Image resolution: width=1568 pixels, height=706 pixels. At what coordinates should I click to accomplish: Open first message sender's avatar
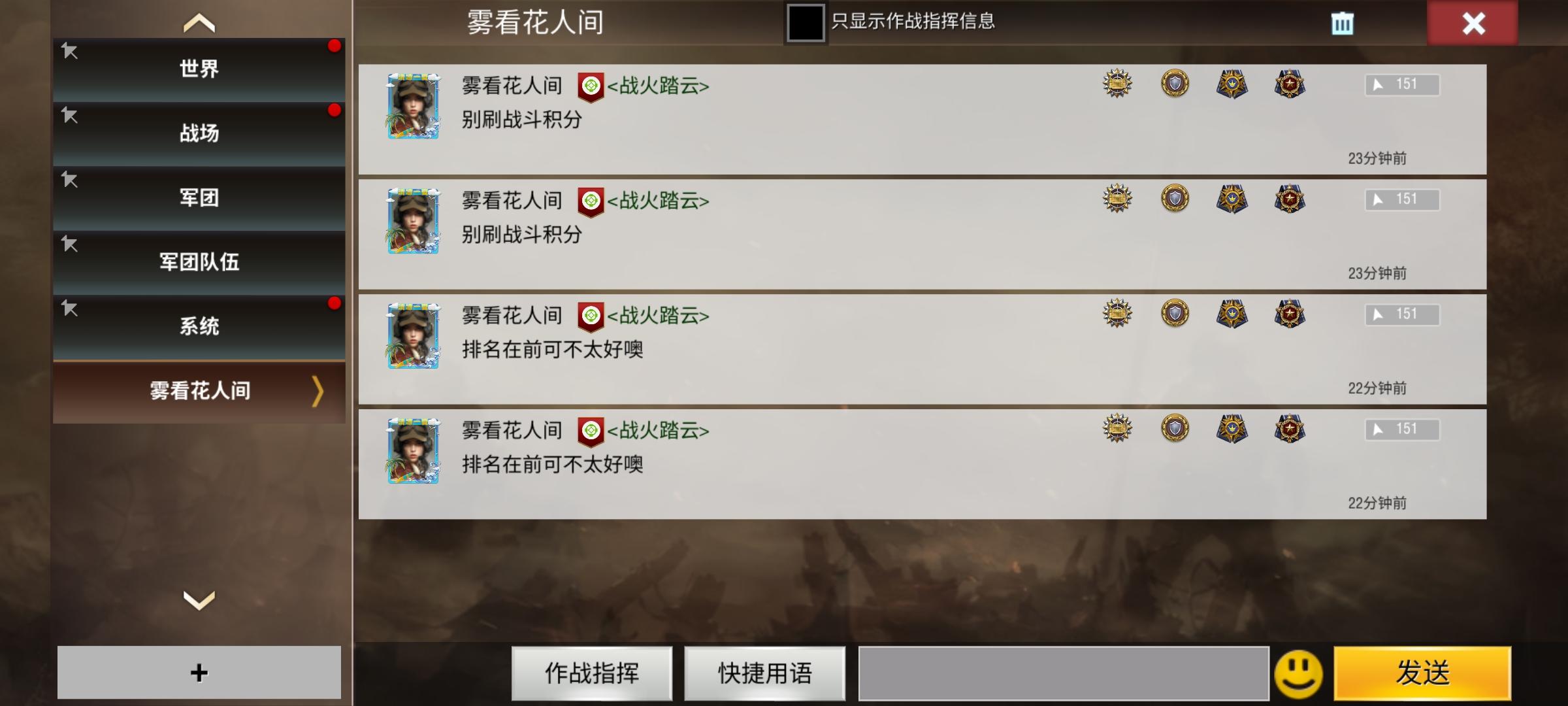tap(413, 106)
